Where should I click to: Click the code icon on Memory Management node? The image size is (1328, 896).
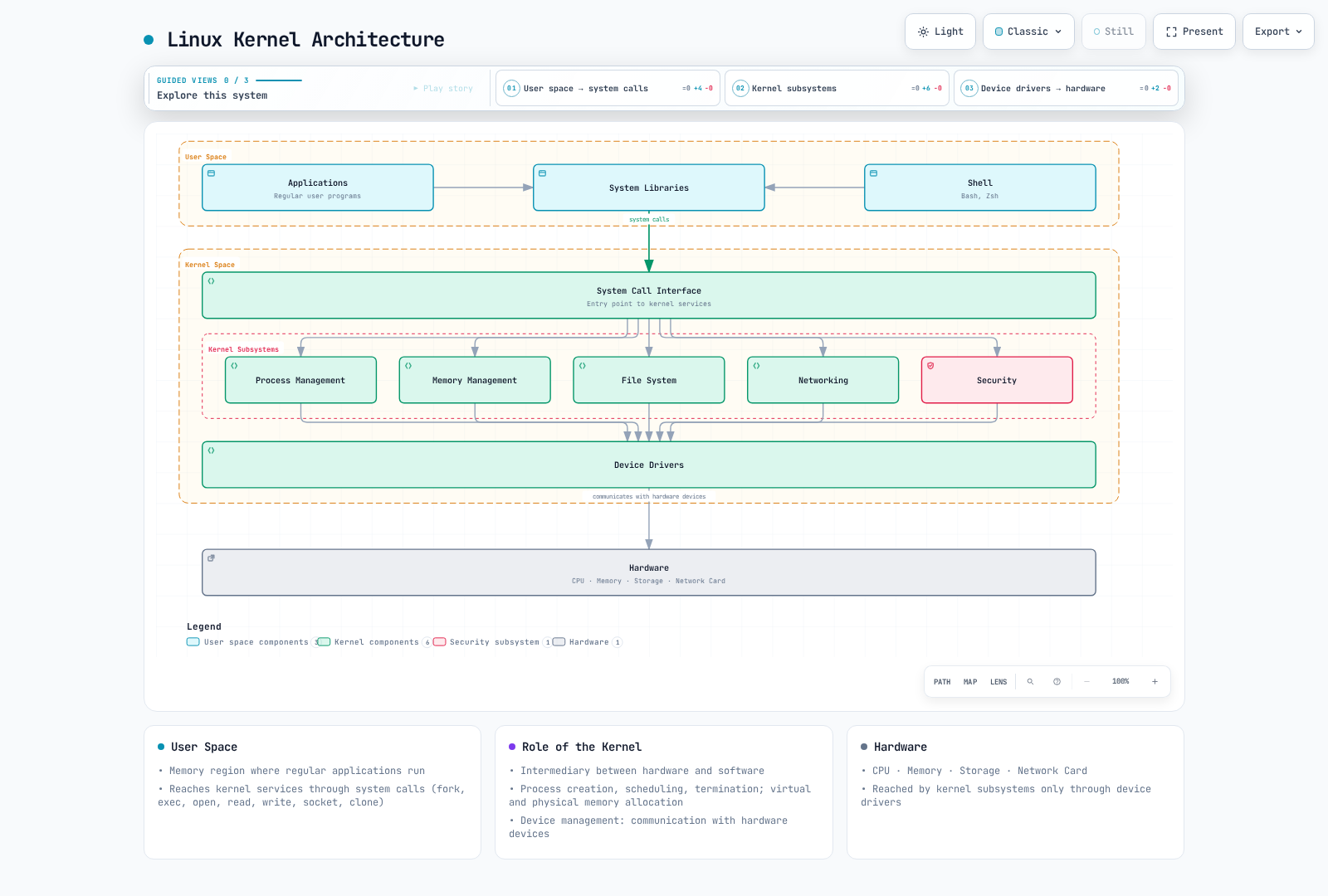[408, 366]
